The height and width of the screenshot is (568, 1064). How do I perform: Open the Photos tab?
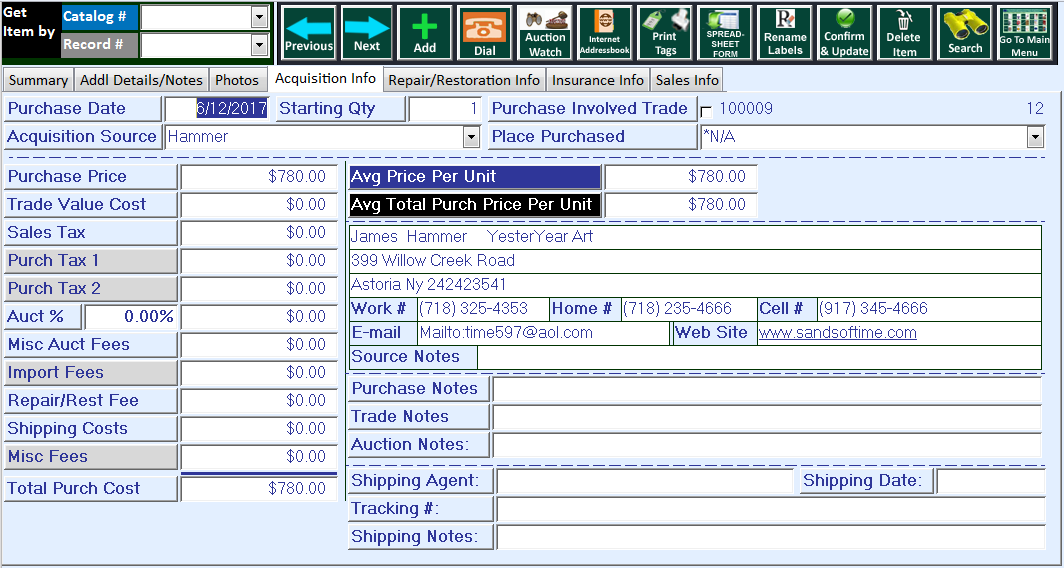pos(237,80)
